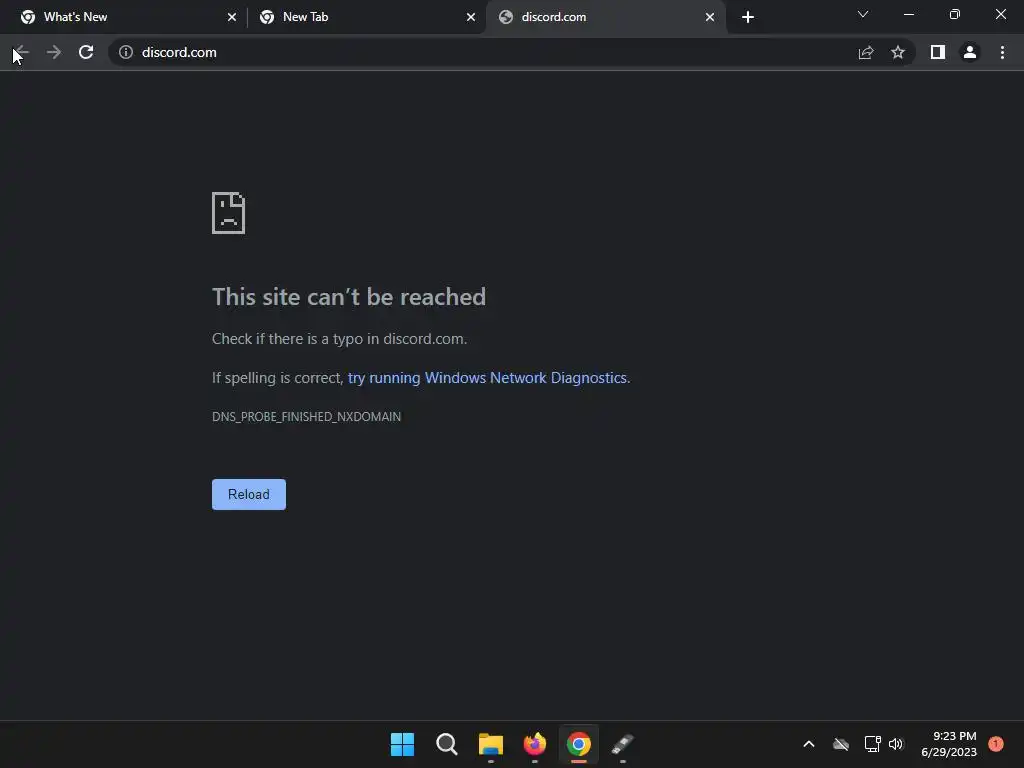Viewport: 1024px width, 768px height.
Task: Open the notification badge in the tray
Action: point(996,744)
